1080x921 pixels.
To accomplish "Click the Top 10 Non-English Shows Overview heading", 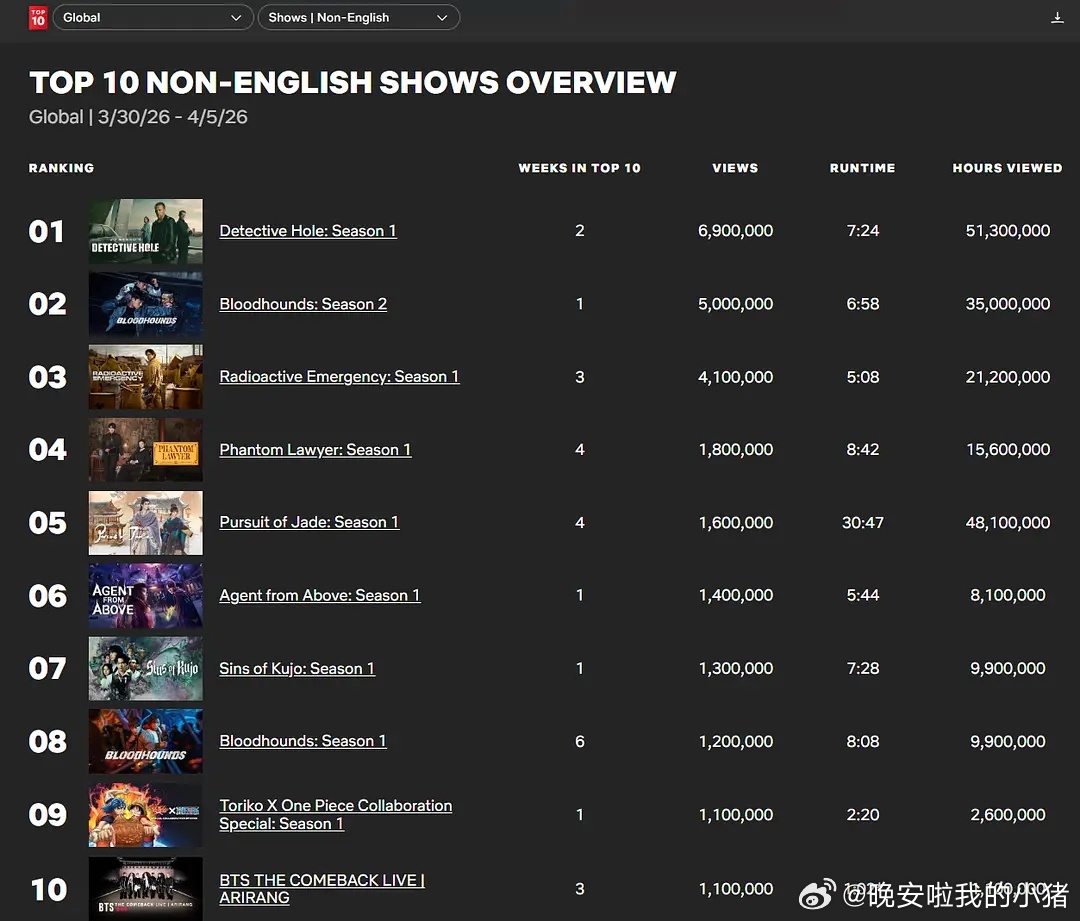I will (x=352, y=82).
